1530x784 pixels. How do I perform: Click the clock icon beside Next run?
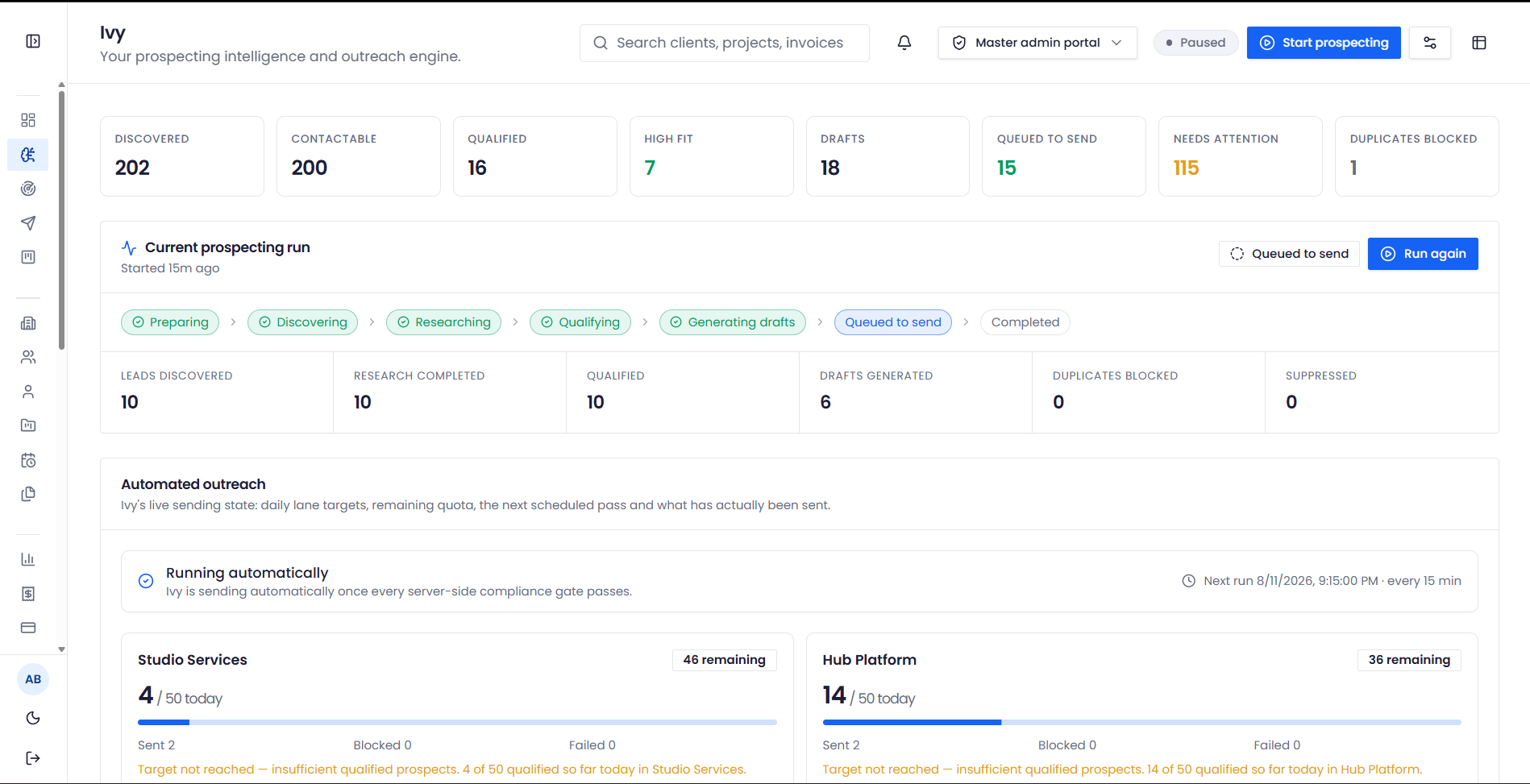[x=1188, y=581]
